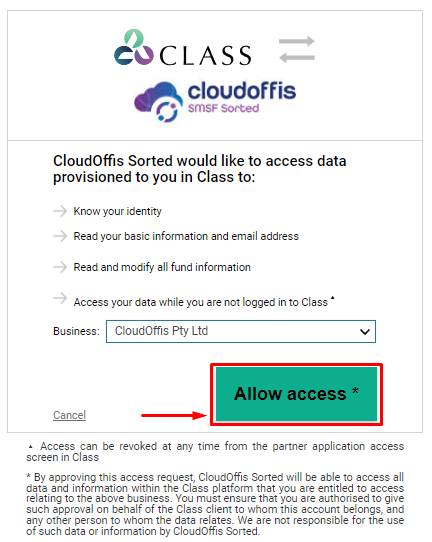Click the Allow access button
This screenshot has width=432, height=542.
point(296,394)
